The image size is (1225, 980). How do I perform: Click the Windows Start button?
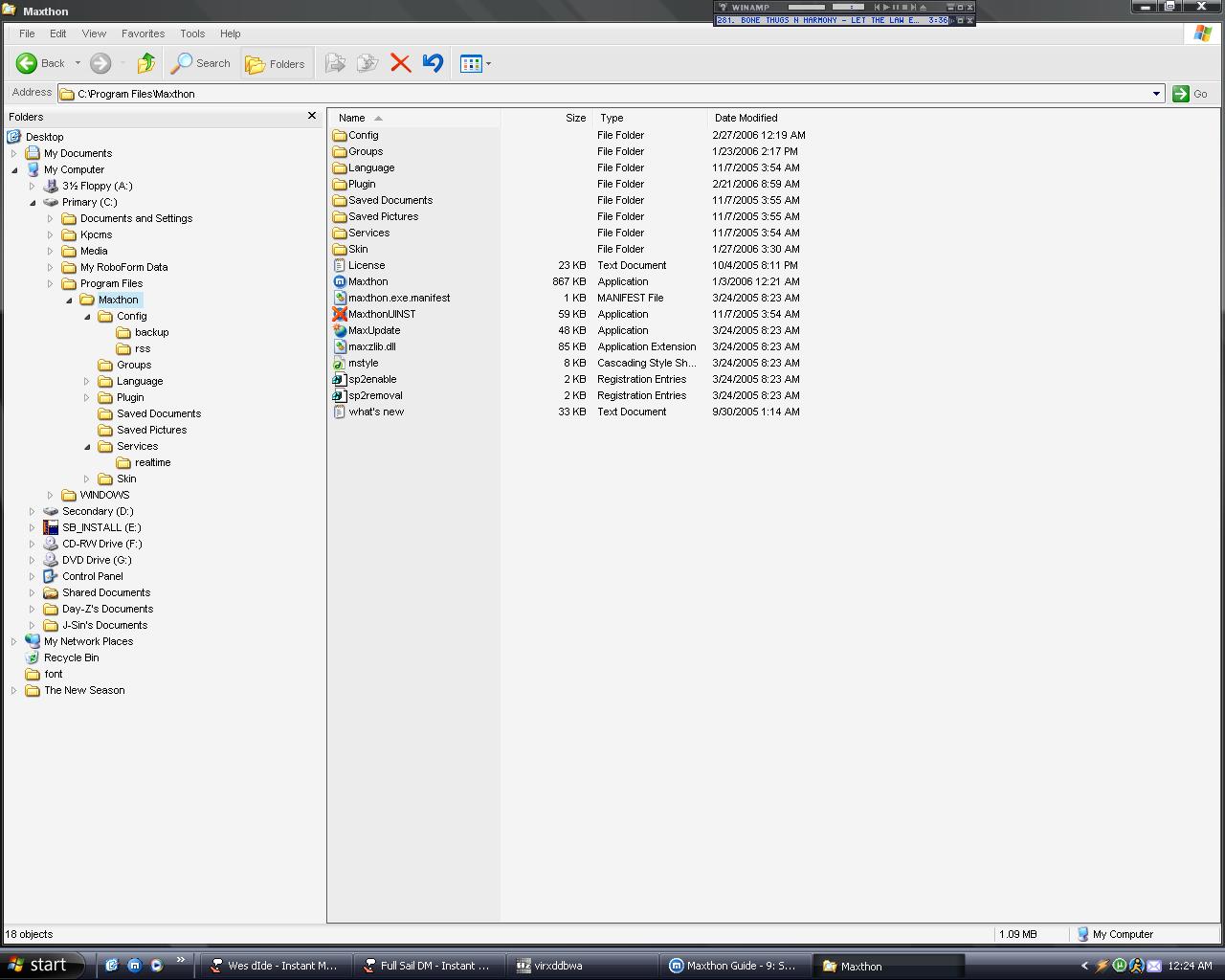click(x=36, y=966)
